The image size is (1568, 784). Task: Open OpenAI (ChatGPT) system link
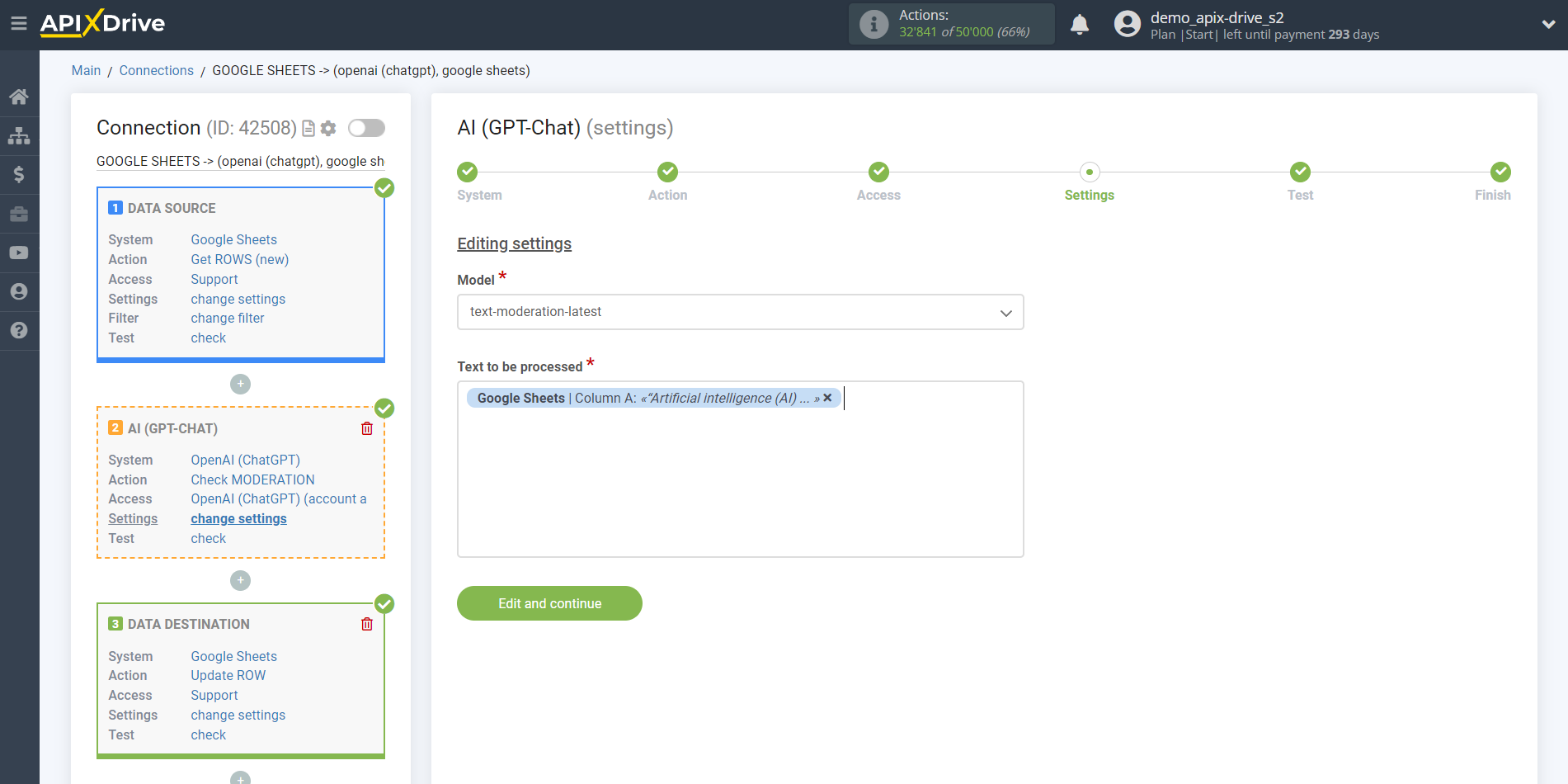pyautogui.click(x=245, y=460)
